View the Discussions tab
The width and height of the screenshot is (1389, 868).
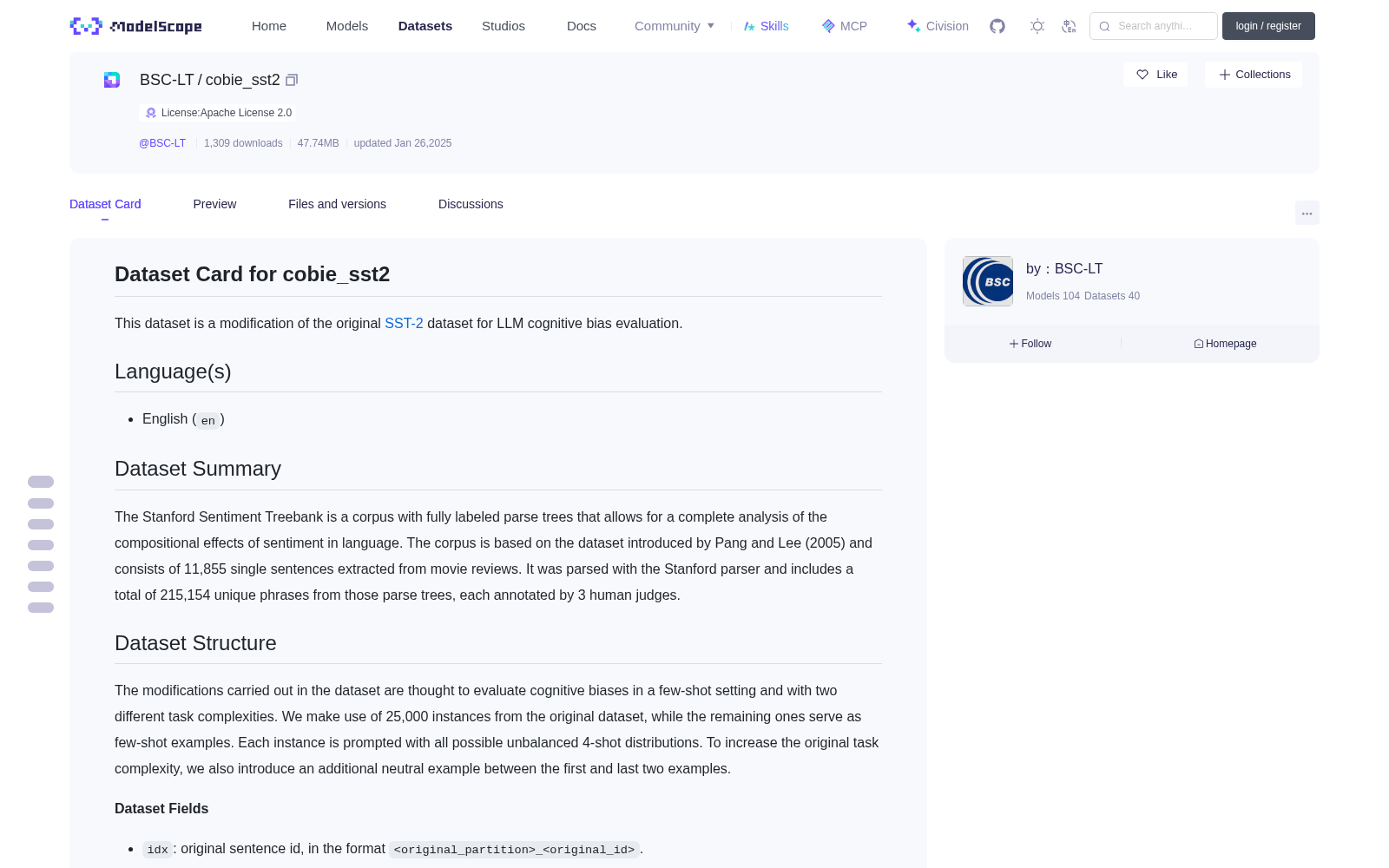coord(471,204)
